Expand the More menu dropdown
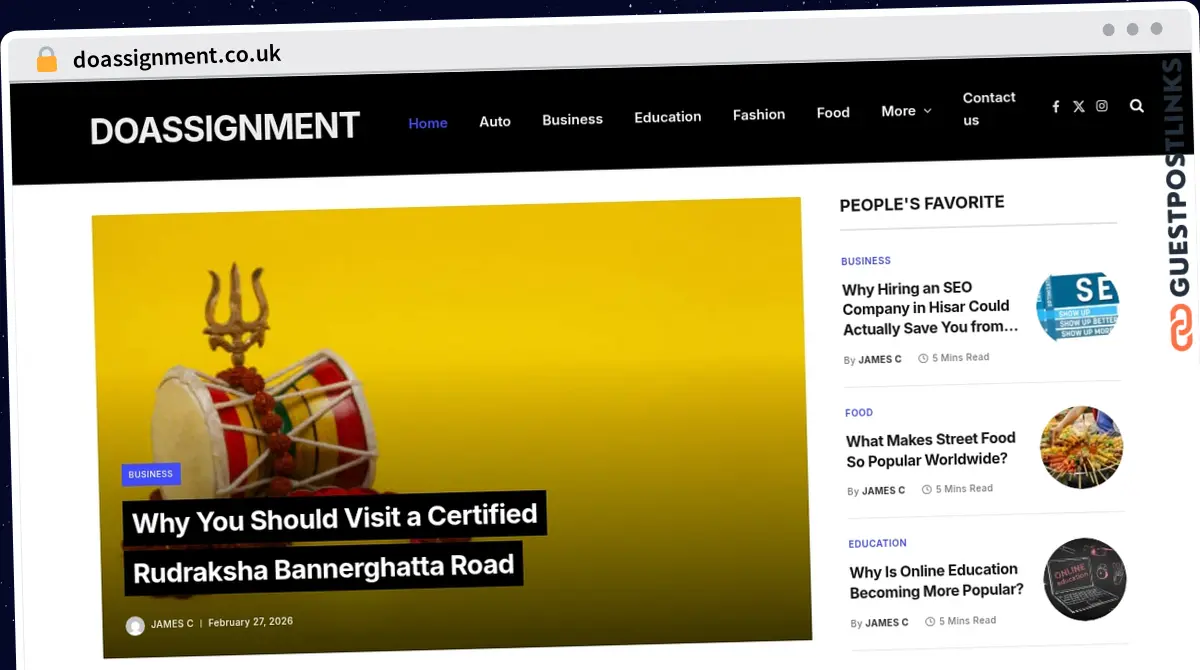Viewport: 1200px width, 670px height. [906, 111]
